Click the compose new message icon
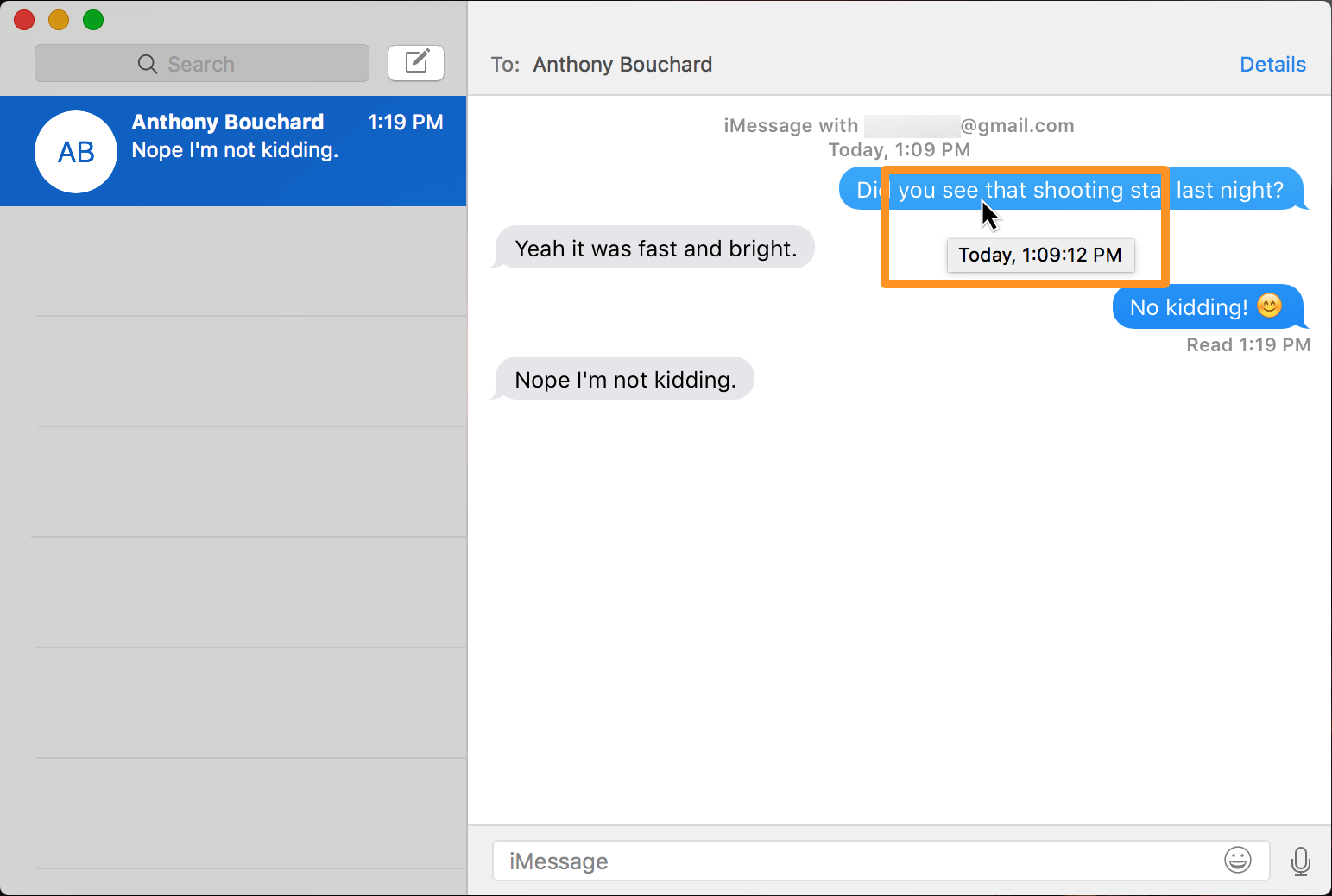The width and height of the screenshot is (1332, 896). point(416,63)
